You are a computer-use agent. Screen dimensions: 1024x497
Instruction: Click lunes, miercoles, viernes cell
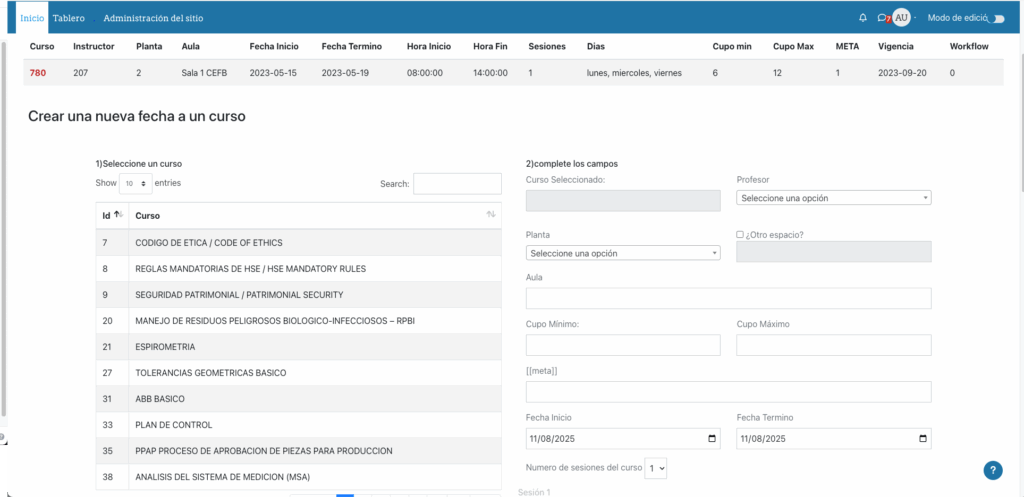tap(634, 73)
